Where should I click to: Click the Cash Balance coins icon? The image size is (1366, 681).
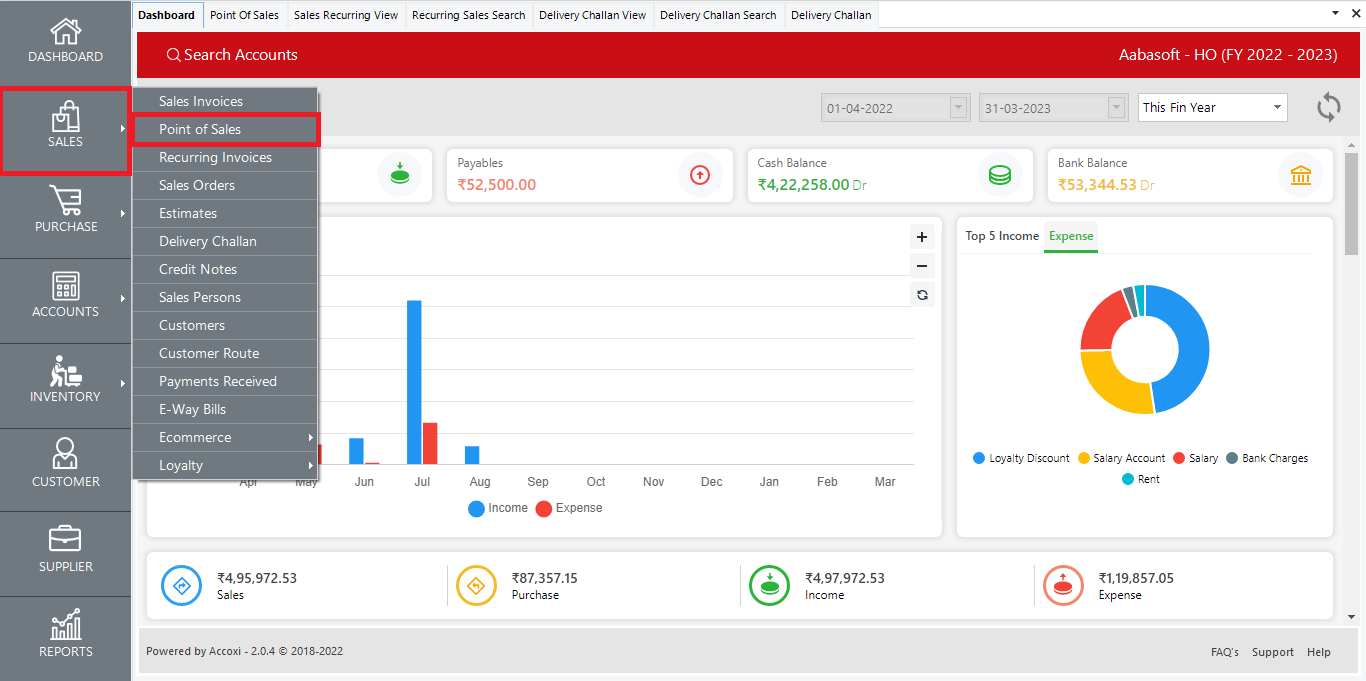1000,175
